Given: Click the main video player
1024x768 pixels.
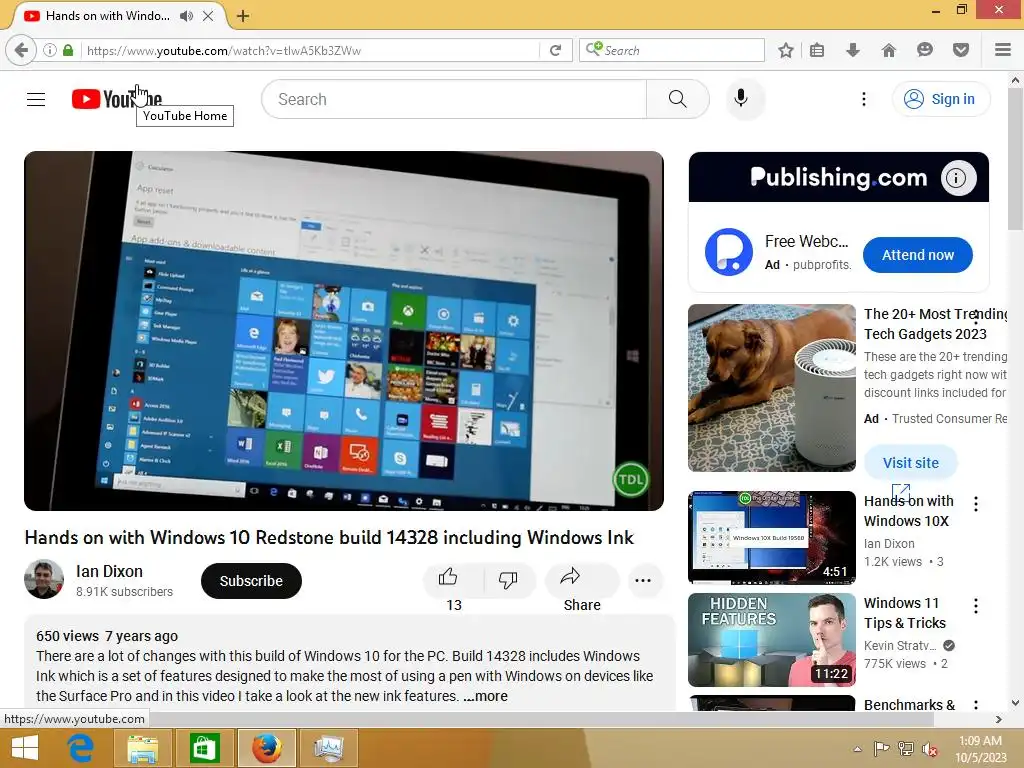Looking at the screenshot, I should click(344, 331).
